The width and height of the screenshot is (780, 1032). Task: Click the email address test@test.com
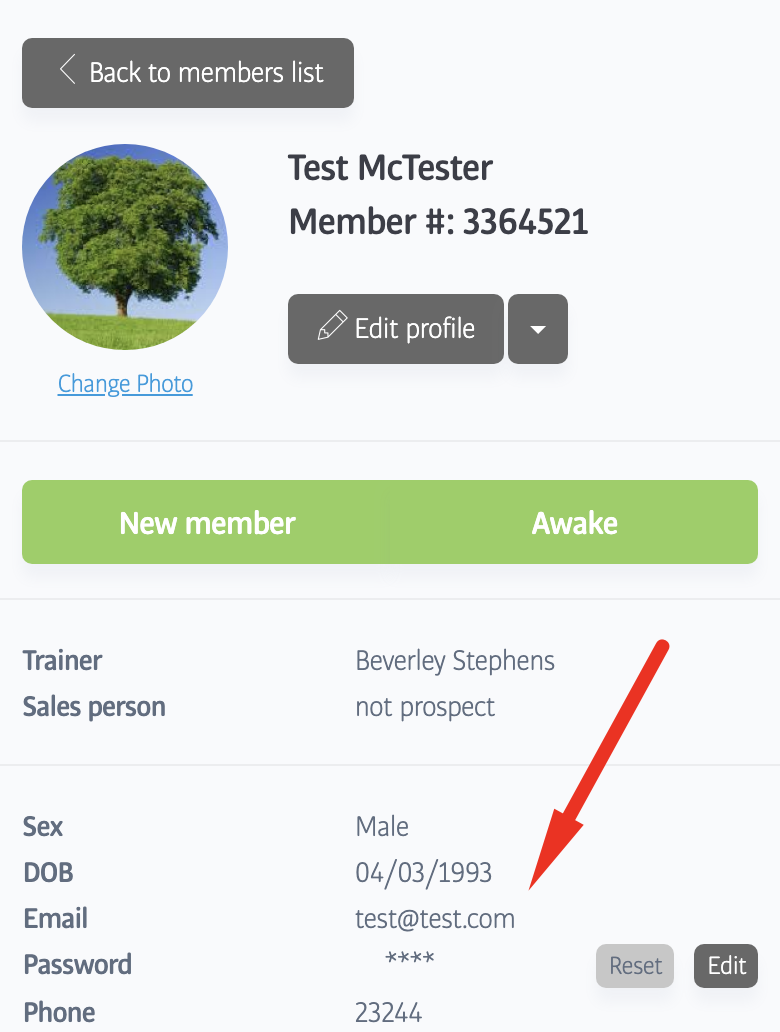click(435, 919)
